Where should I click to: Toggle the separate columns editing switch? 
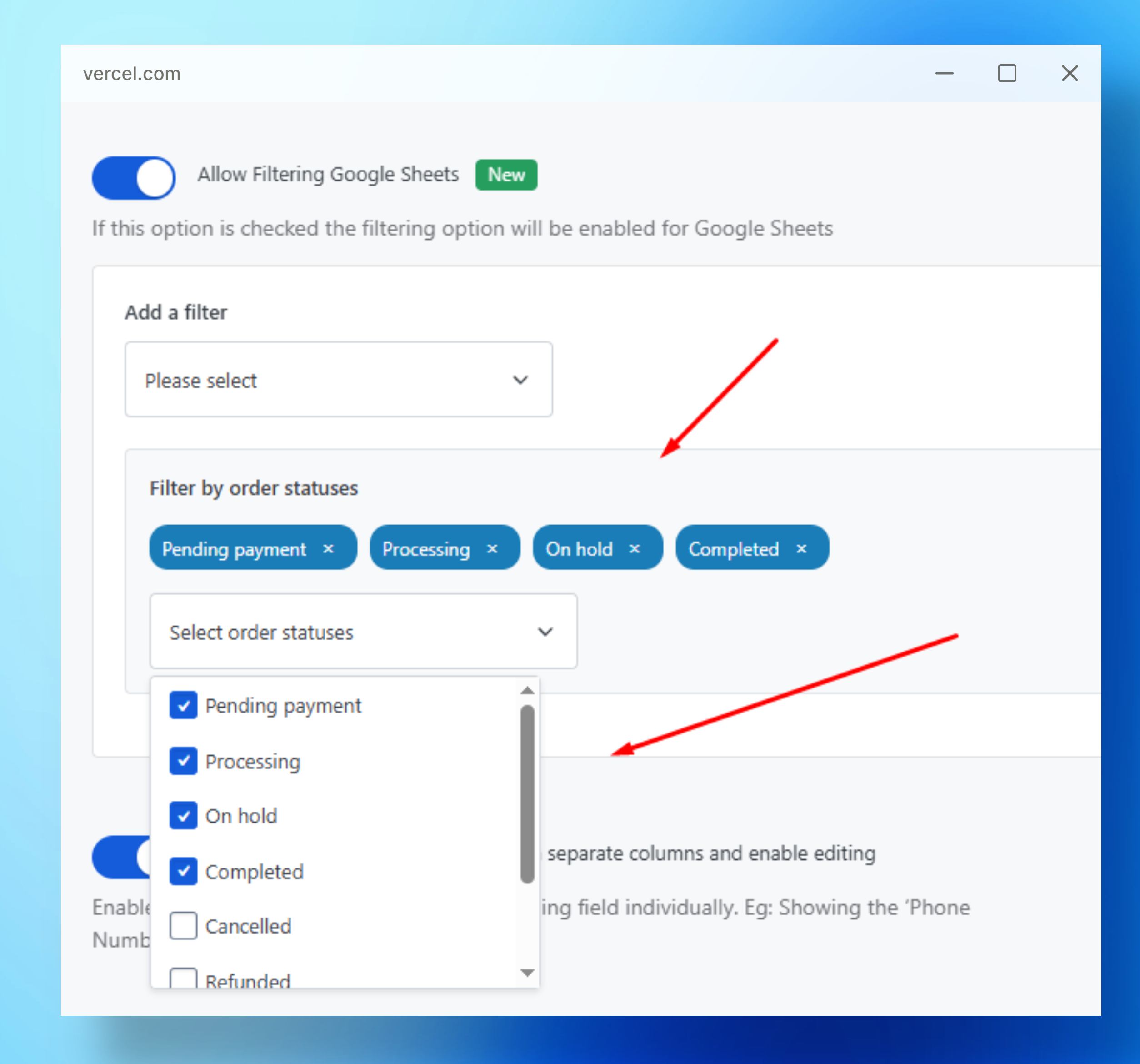121,858
